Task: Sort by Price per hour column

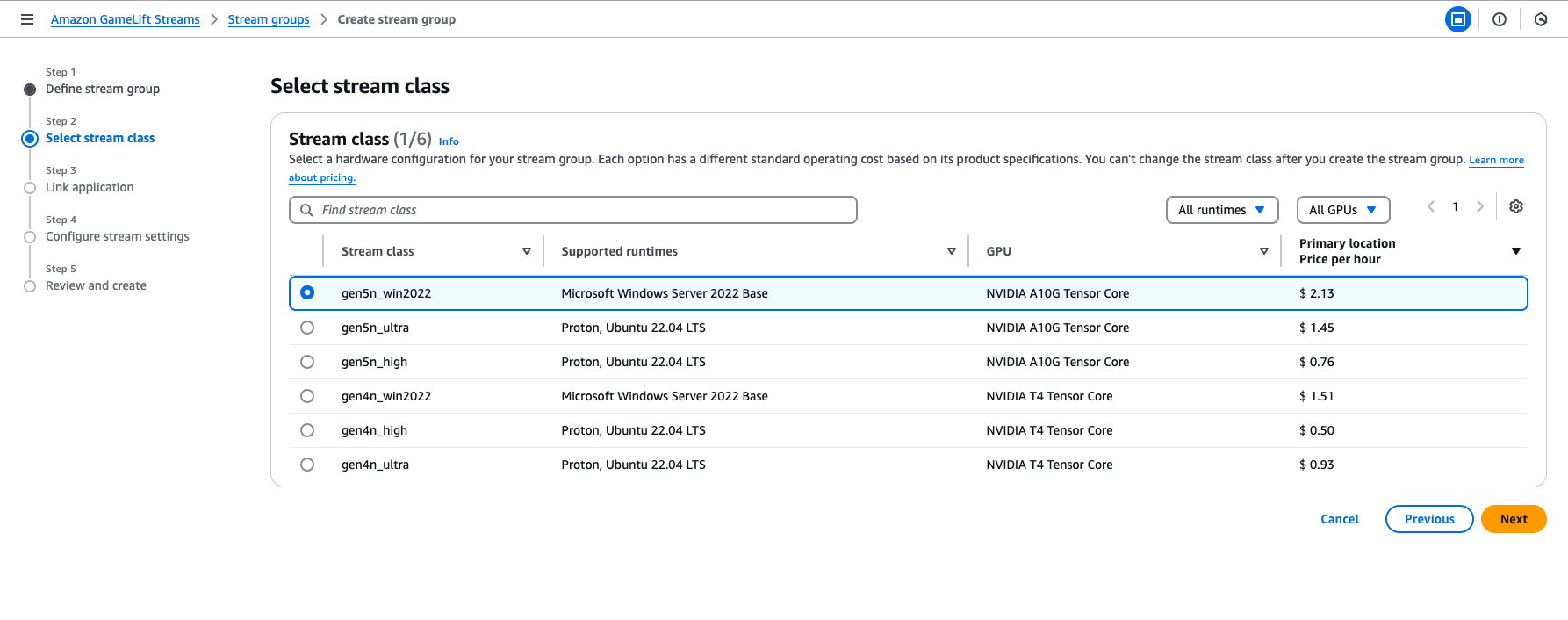Action: click(1515, 251)
